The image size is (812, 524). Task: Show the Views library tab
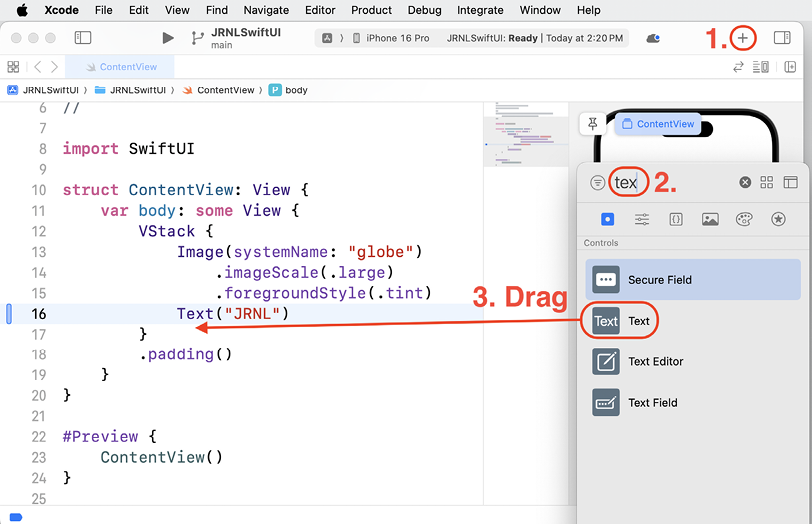click(607, 219)
